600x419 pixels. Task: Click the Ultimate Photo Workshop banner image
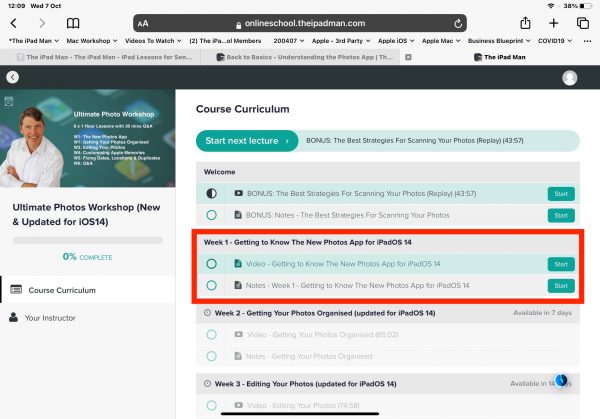[88, 139]
